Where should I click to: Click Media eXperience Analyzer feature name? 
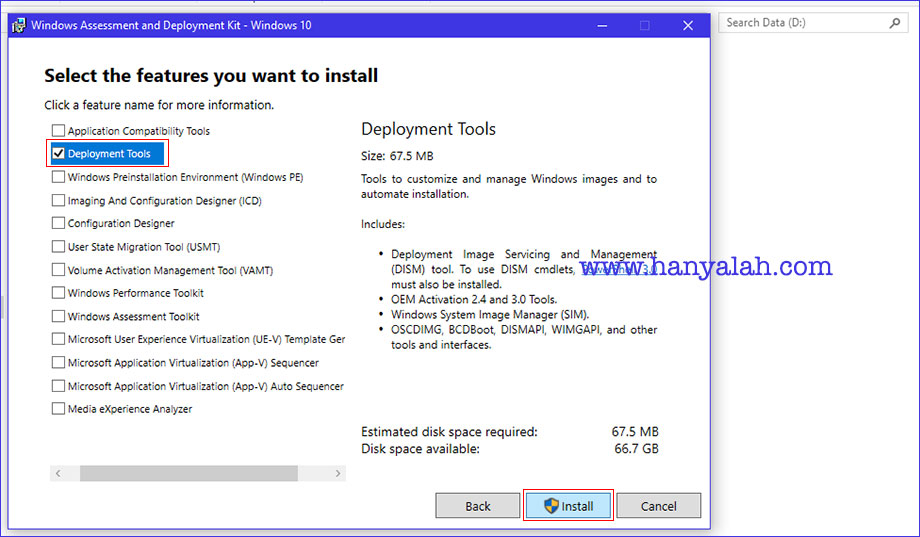click(130, 409)
